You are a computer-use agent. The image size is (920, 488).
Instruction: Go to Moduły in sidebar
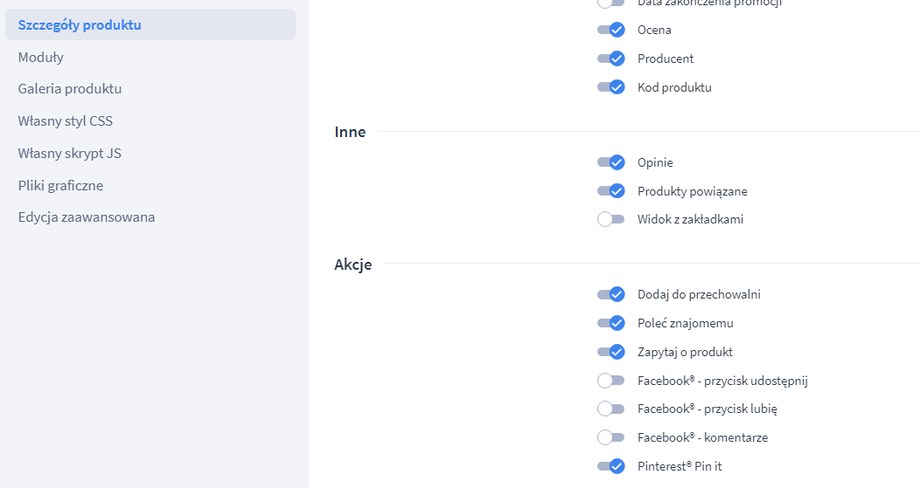[41, 57]
